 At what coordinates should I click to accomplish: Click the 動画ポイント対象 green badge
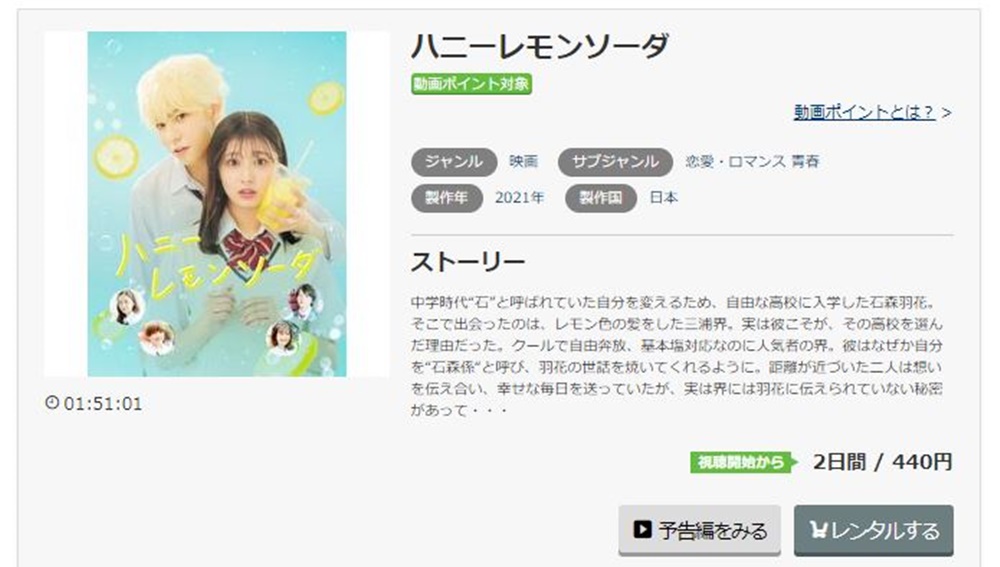coord(471,84)
